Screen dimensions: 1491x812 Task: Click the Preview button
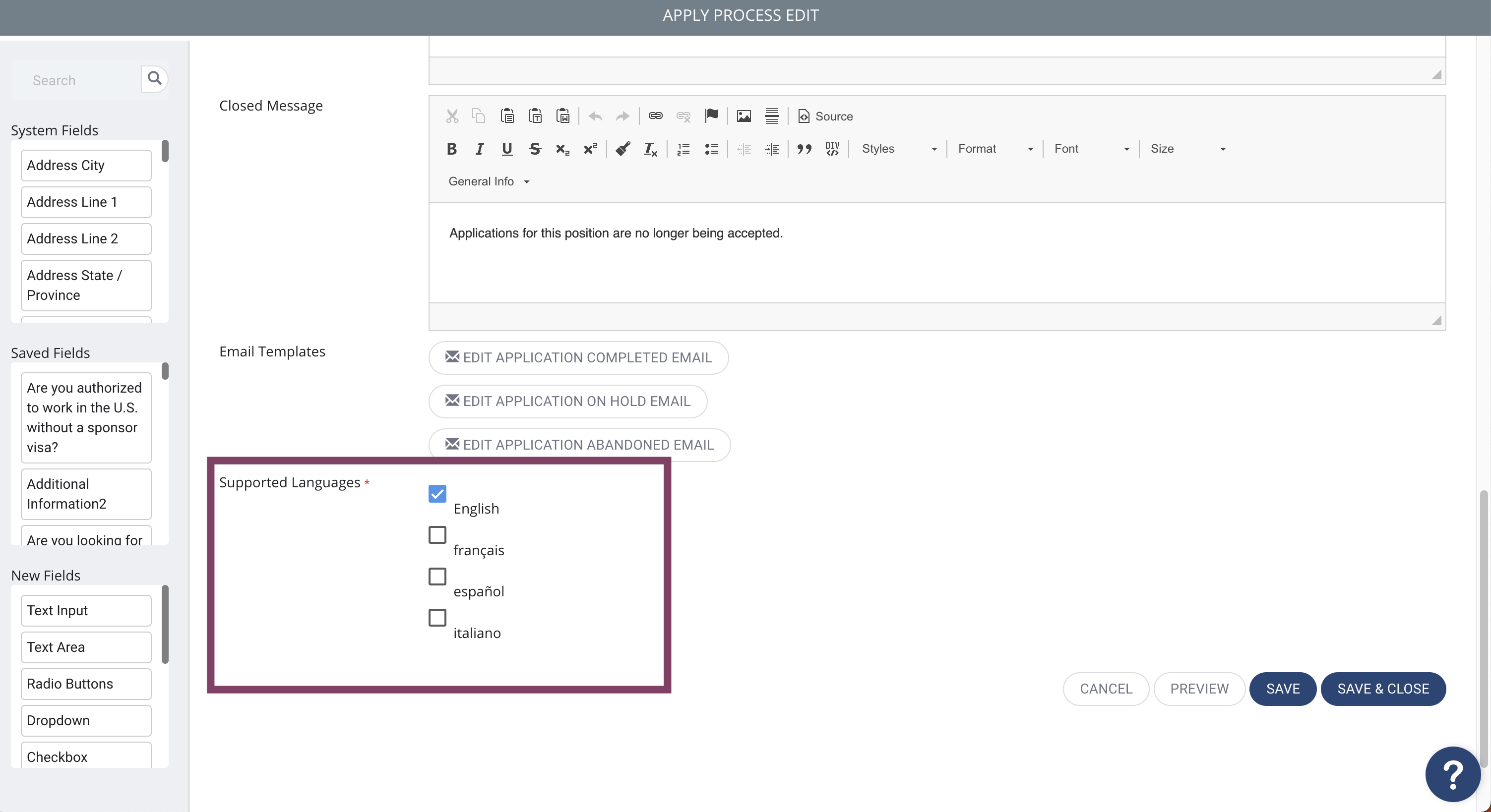click(1199, 689)
